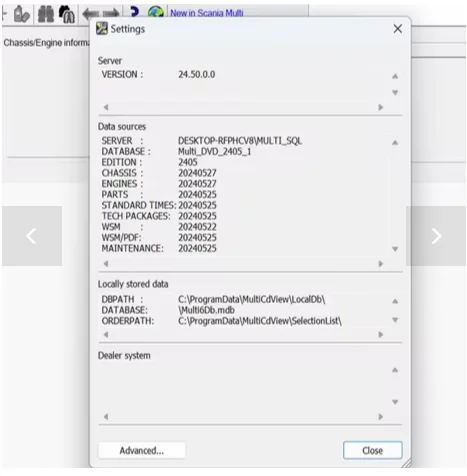Image resolution: width=467 pixels, height=476 pixels.
Task: Go forward using the right arrow toolbar icon
Action: (111, 14)
